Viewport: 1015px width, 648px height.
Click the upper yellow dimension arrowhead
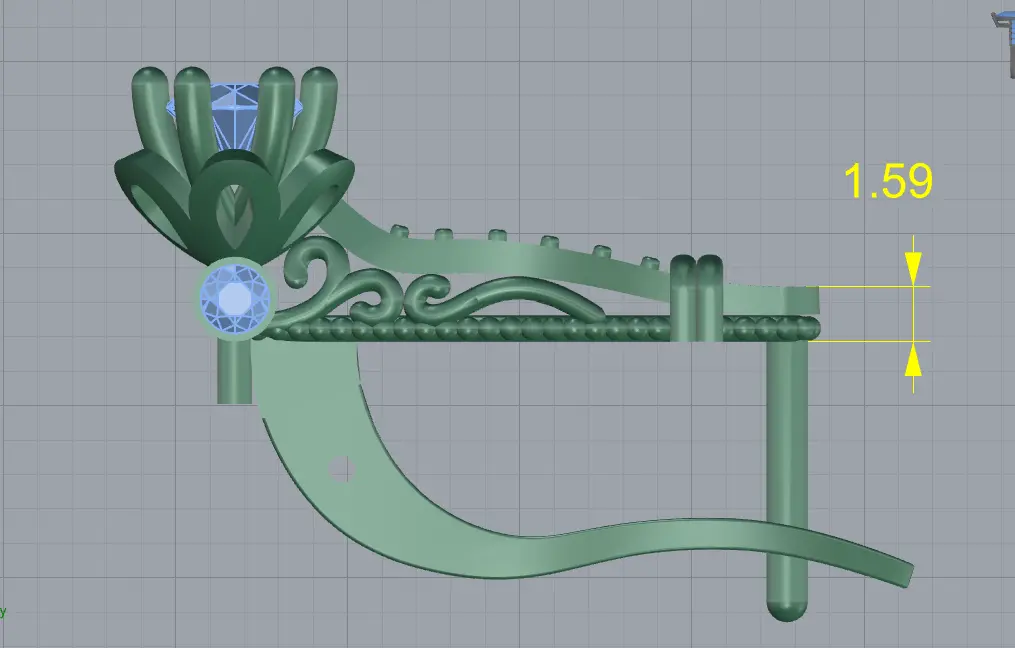[x=913, y=268]
